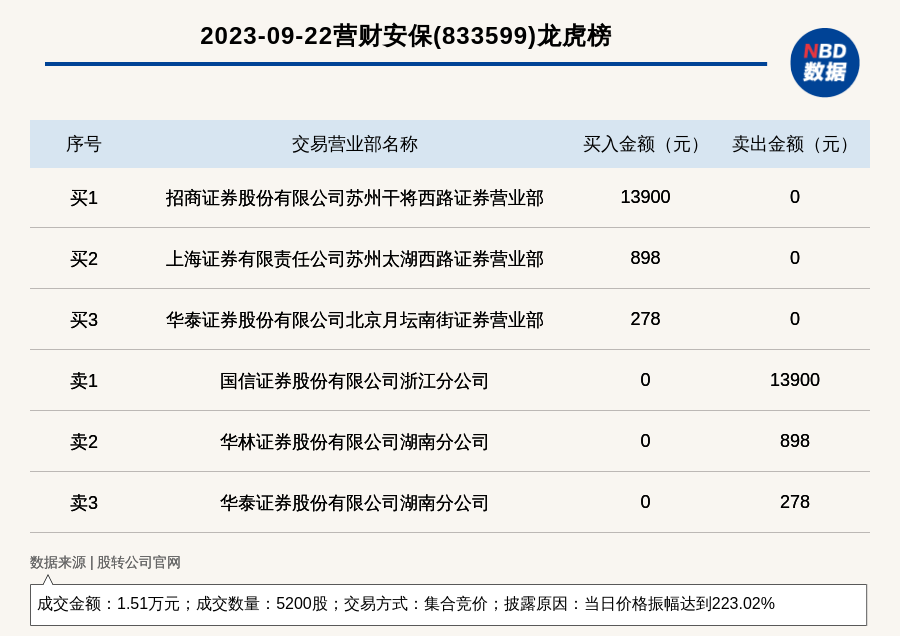Select the 买3 row label
Image resolution: width=900 pixels, height=636 pixels.
(84, 320)
